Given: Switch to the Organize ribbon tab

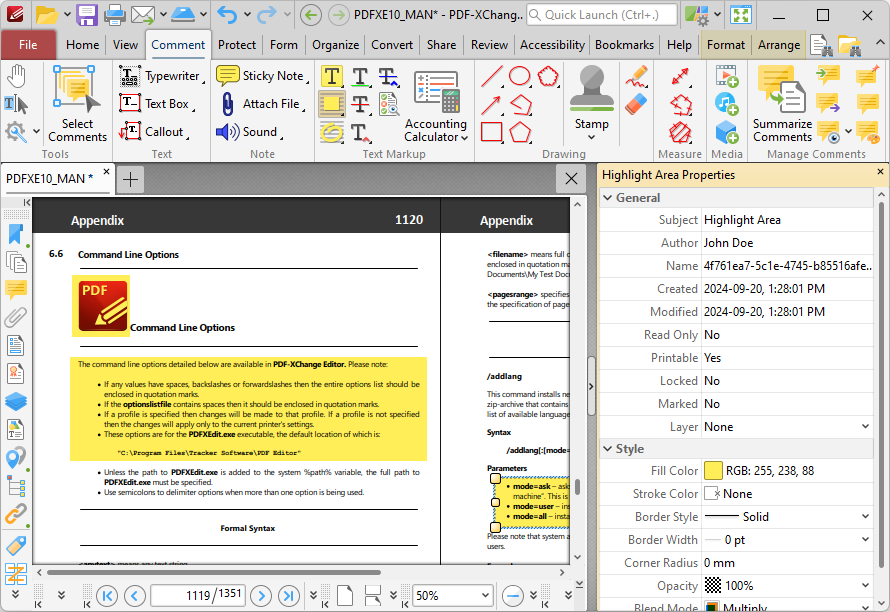Looking at the screenshot, I should 335,45.
